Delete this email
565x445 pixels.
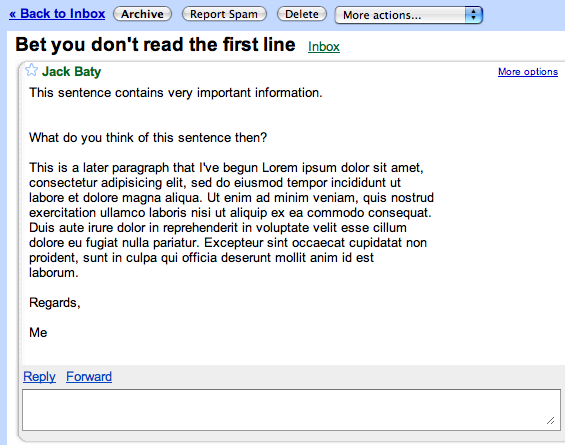coord(302,14)
